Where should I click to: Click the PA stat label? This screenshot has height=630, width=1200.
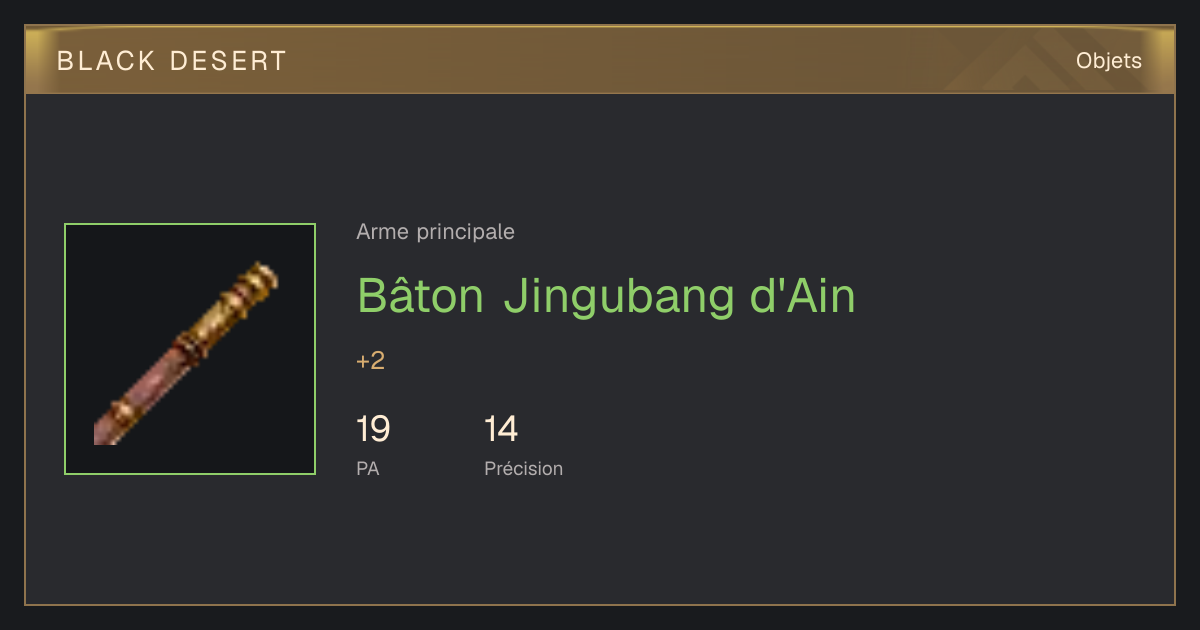click(367, 468)
